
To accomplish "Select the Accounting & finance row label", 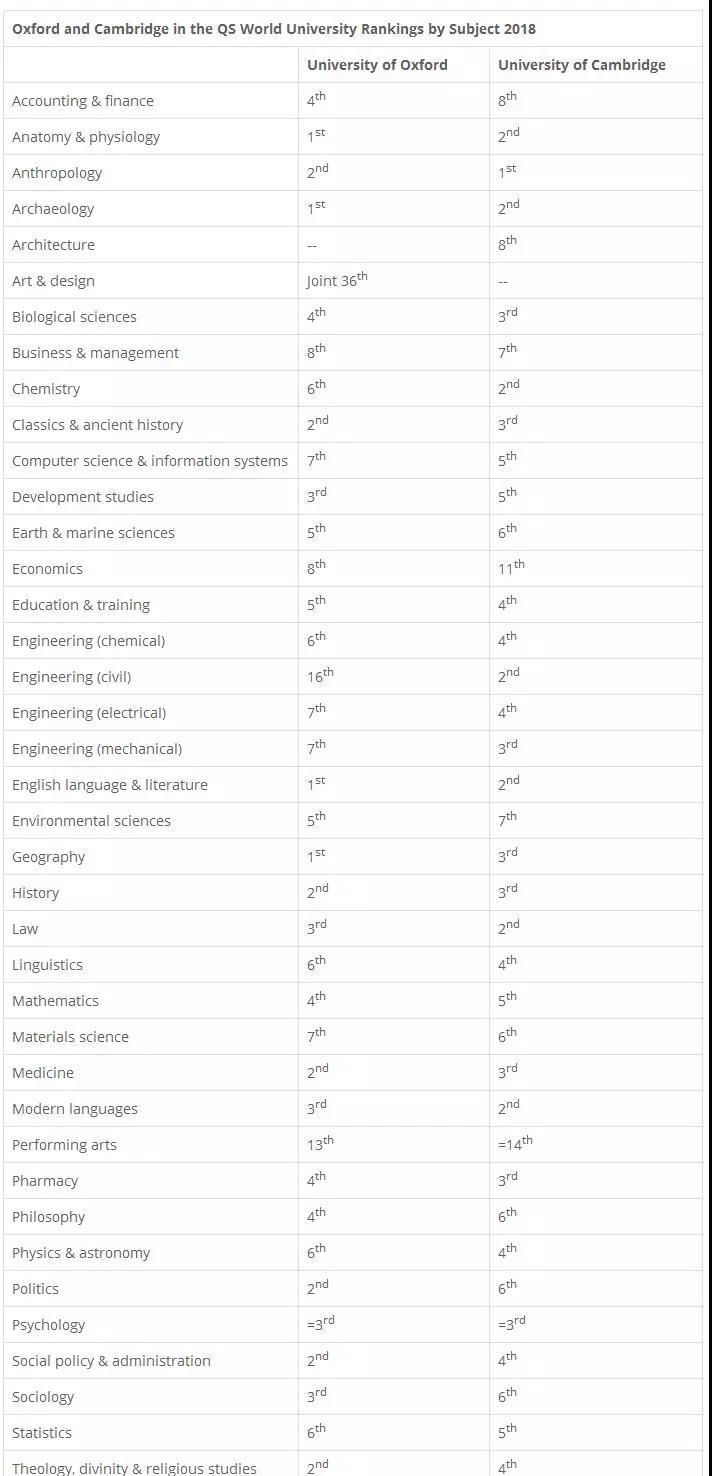I will [83, 101].
